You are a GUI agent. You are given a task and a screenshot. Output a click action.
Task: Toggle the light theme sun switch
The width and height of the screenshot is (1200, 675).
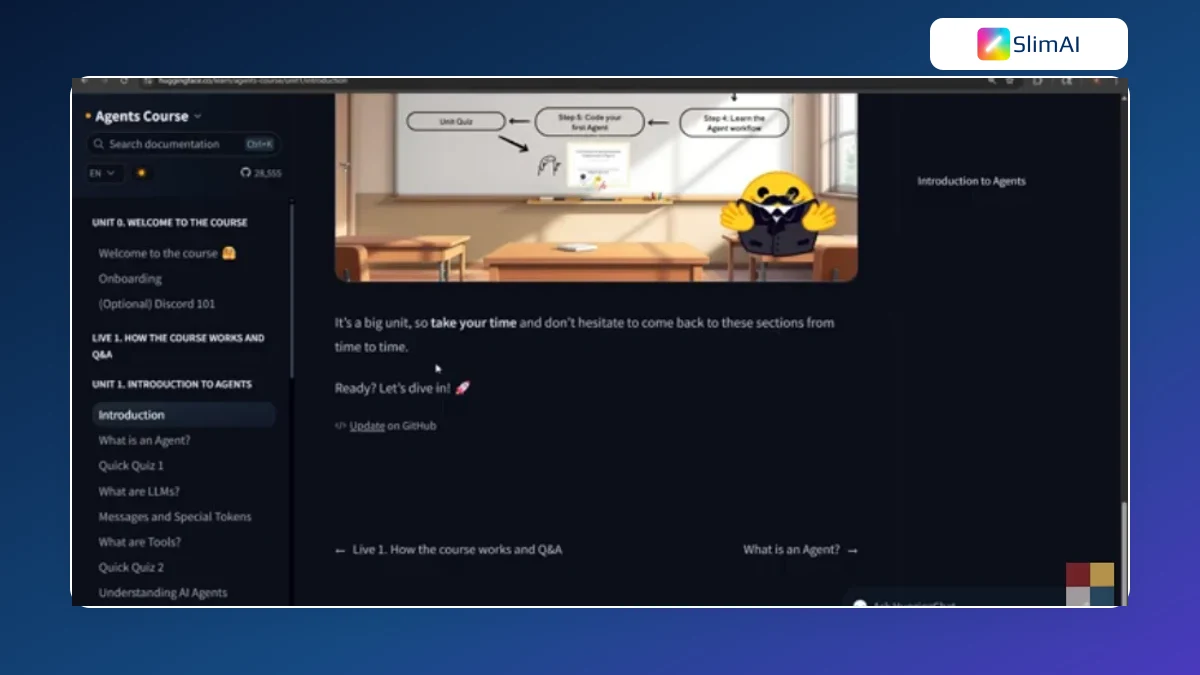(x=142, y=173)
